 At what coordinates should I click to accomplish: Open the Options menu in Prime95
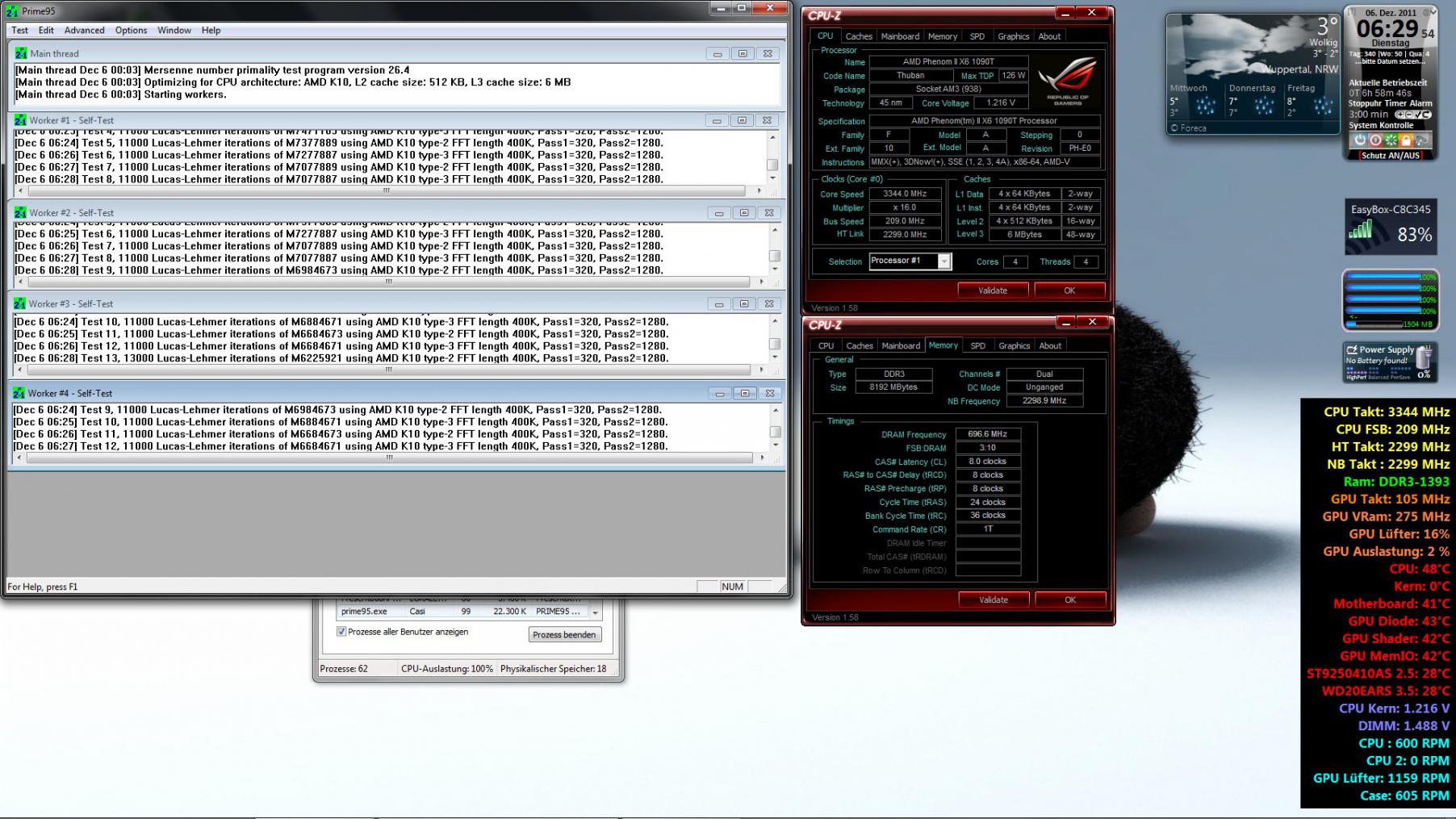(x=131, y=31)
